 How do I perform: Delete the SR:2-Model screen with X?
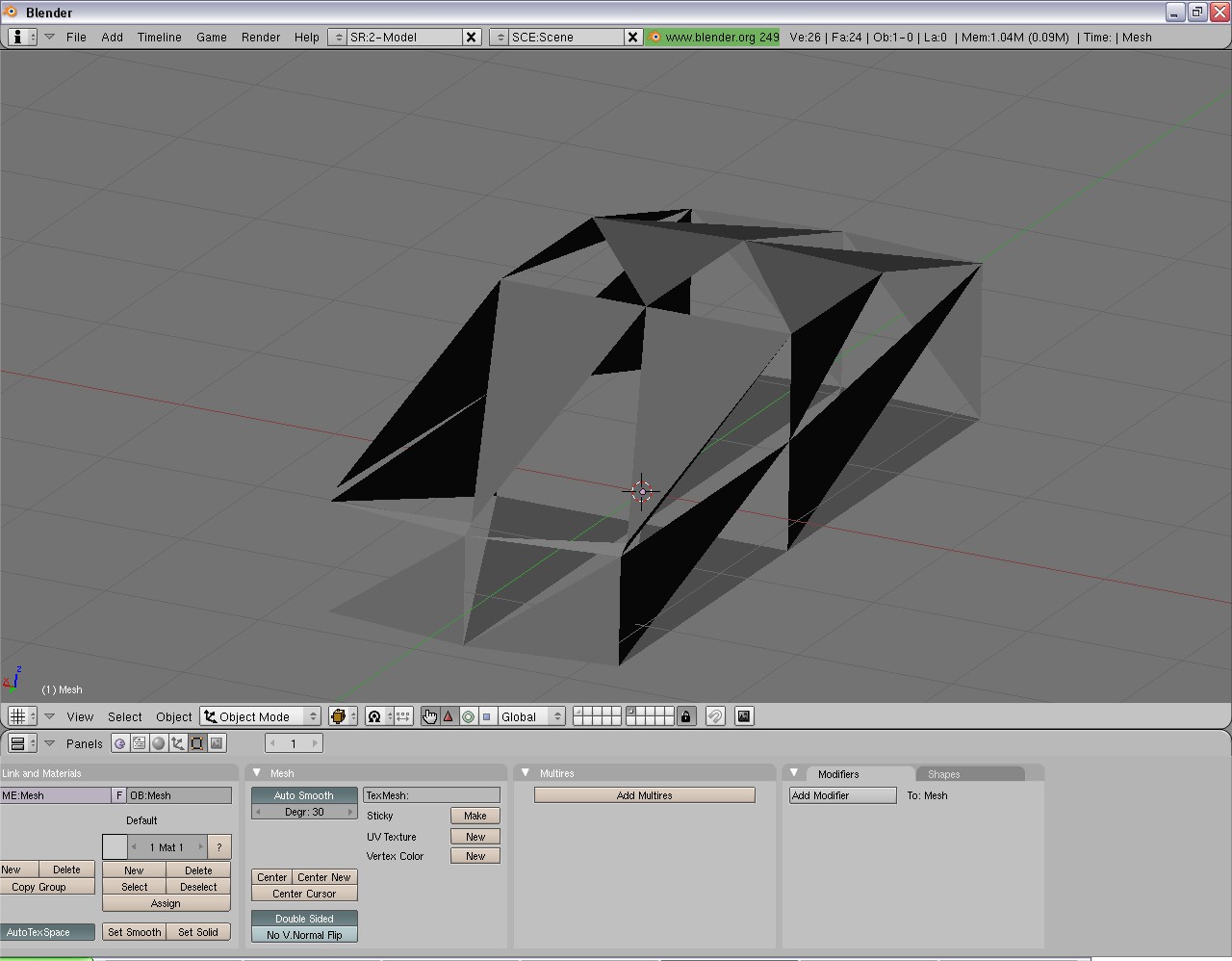(x=472, y=37)
